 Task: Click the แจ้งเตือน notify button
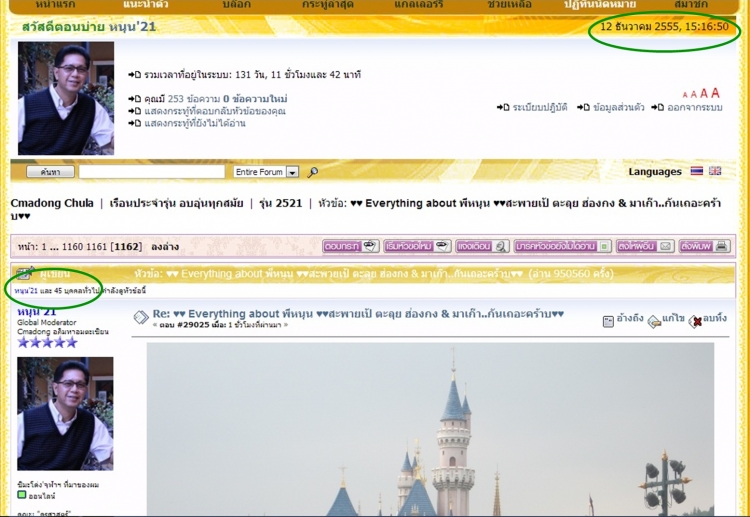tap(482, 246)
